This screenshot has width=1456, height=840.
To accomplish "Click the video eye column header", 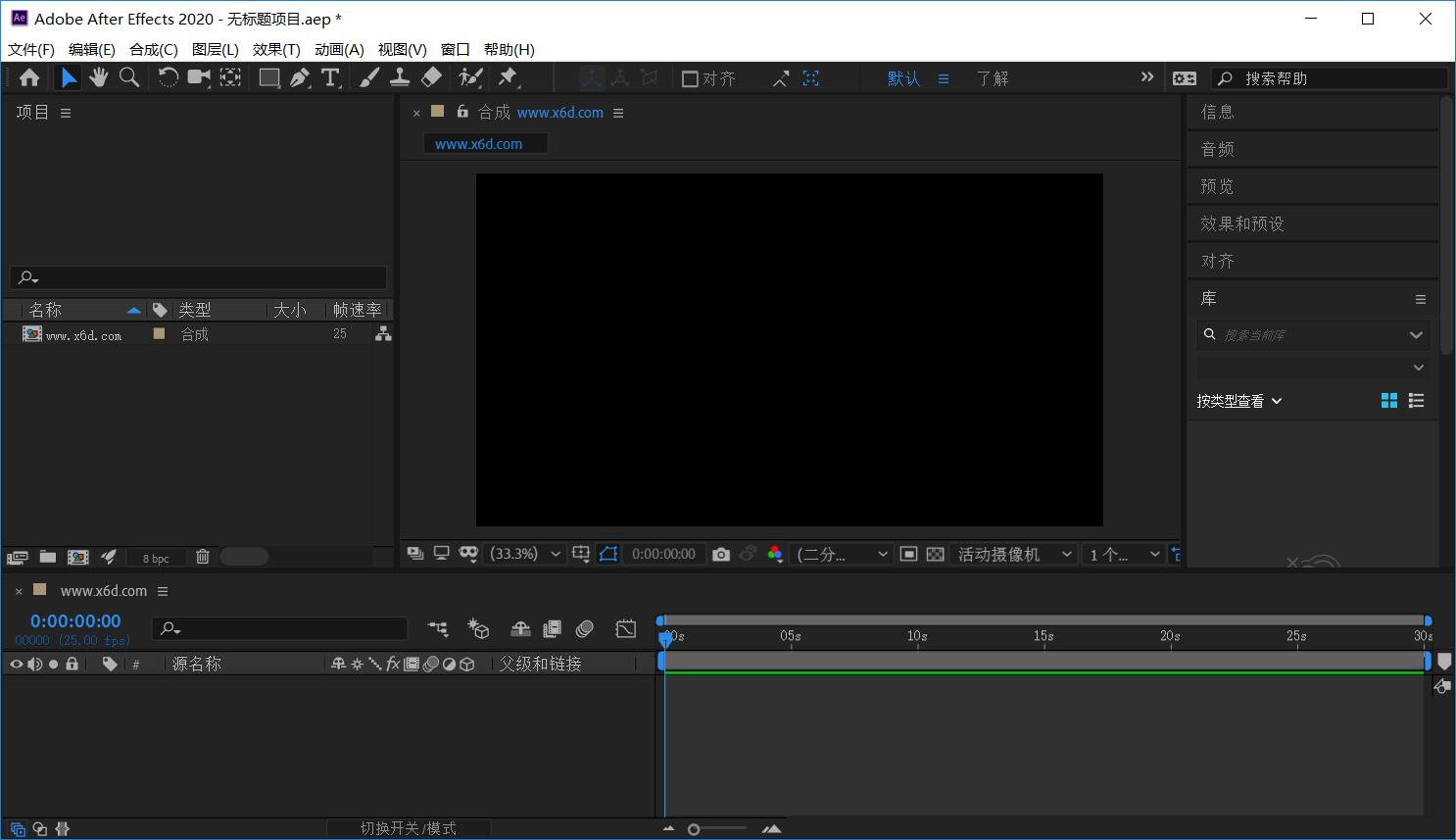I will pyautogui.click(x=16, y=664).
